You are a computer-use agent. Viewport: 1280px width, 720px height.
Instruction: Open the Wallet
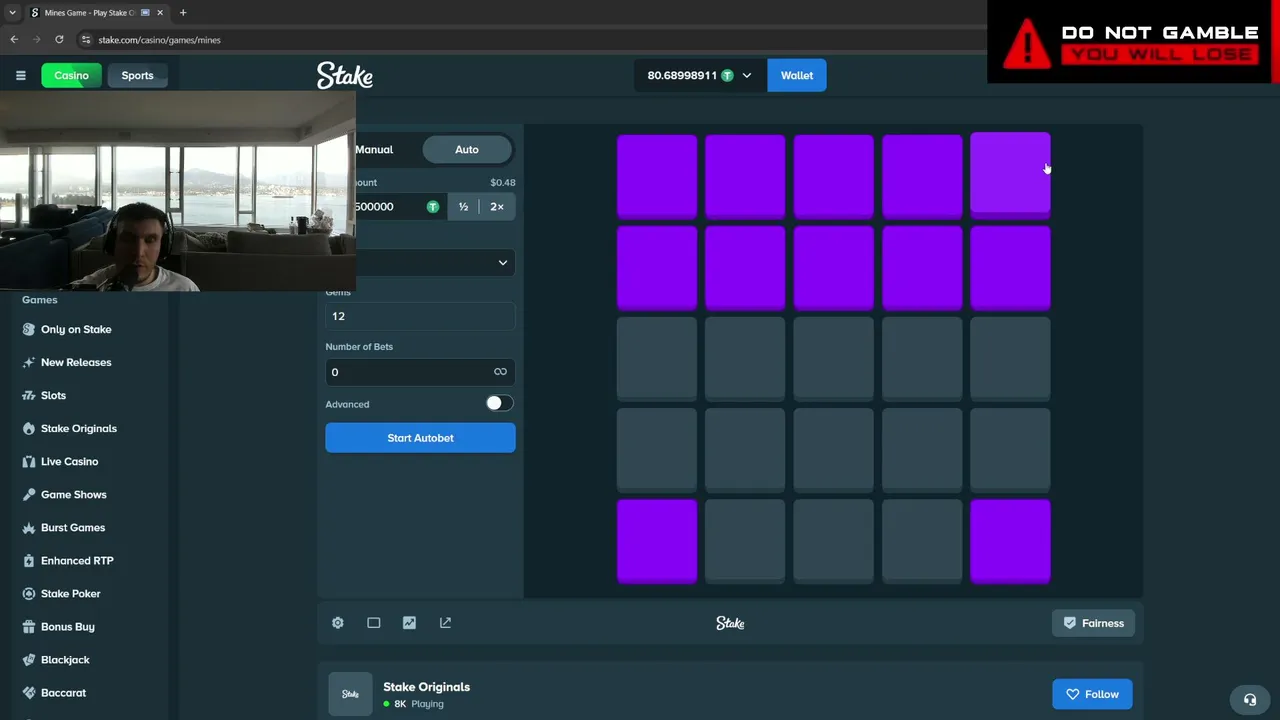(x=797, y=76)
